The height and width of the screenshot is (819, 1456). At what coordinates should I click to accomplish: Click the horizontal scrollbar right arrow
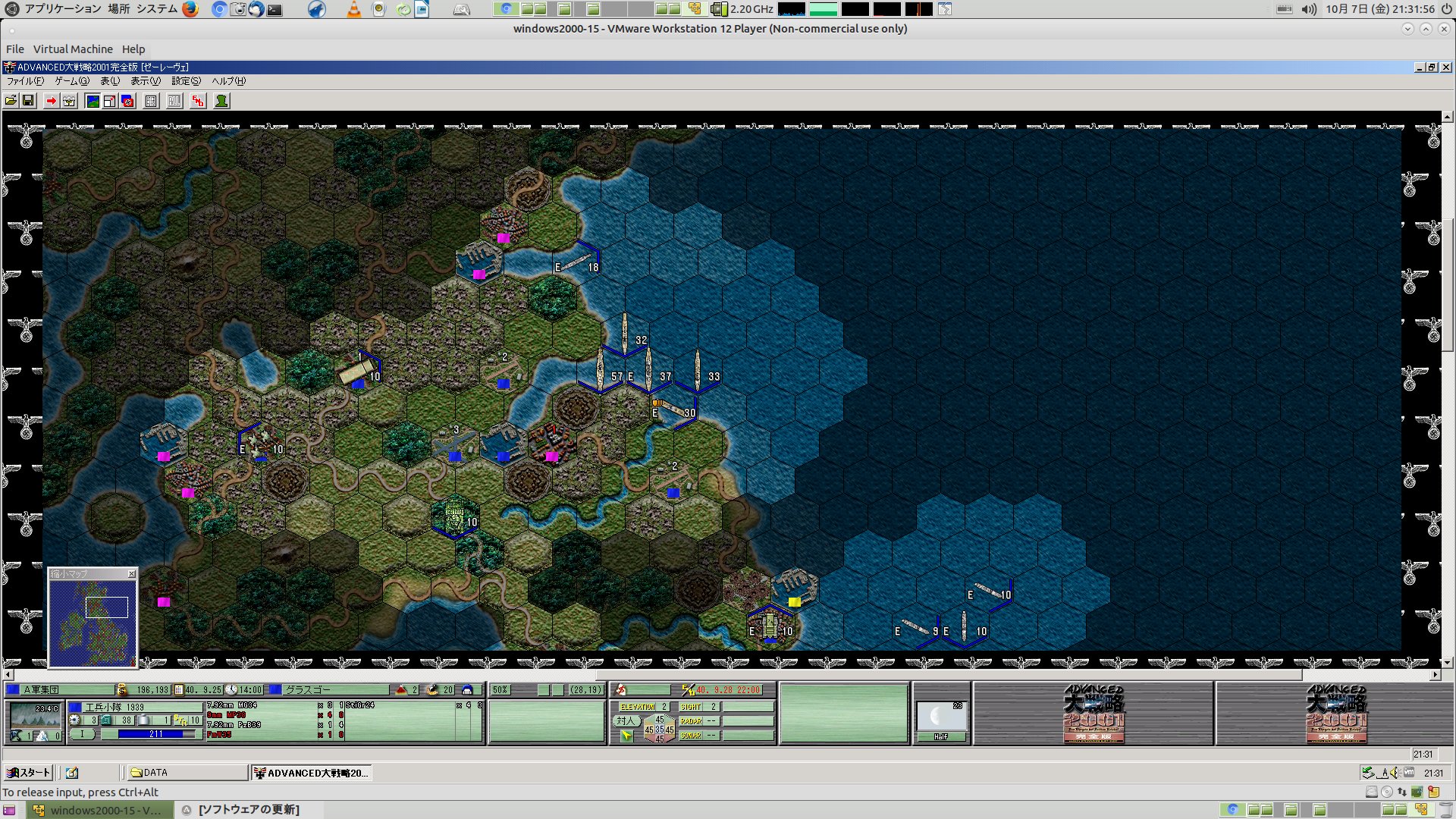point(1435,675)
